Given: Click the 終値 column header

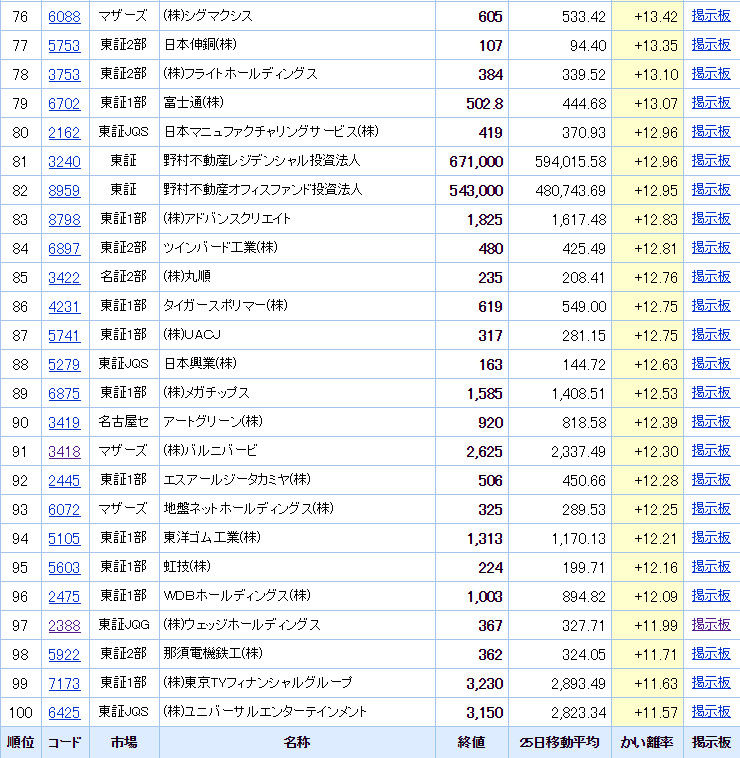Looking at the screenshot, I should click(x=471, y=742).
